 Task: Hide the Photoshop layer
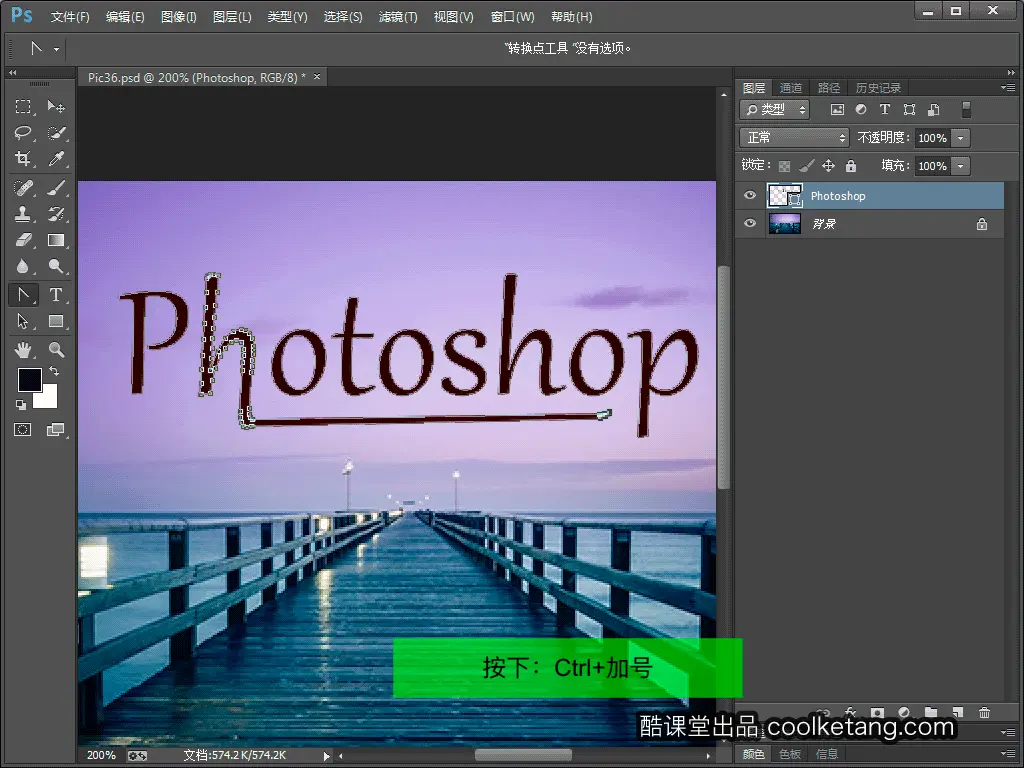(x=750, y=195)
